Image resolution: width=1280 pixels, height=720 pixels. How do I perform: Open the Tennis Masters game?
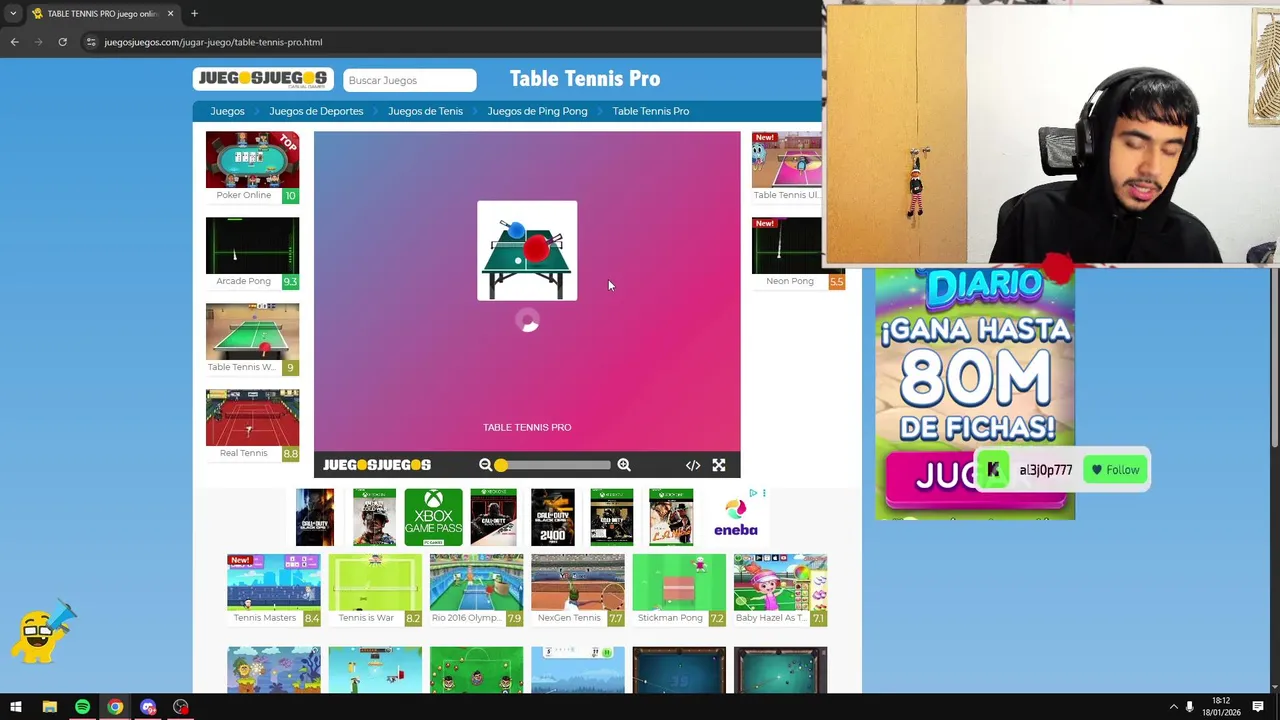[x=274, y=582]
